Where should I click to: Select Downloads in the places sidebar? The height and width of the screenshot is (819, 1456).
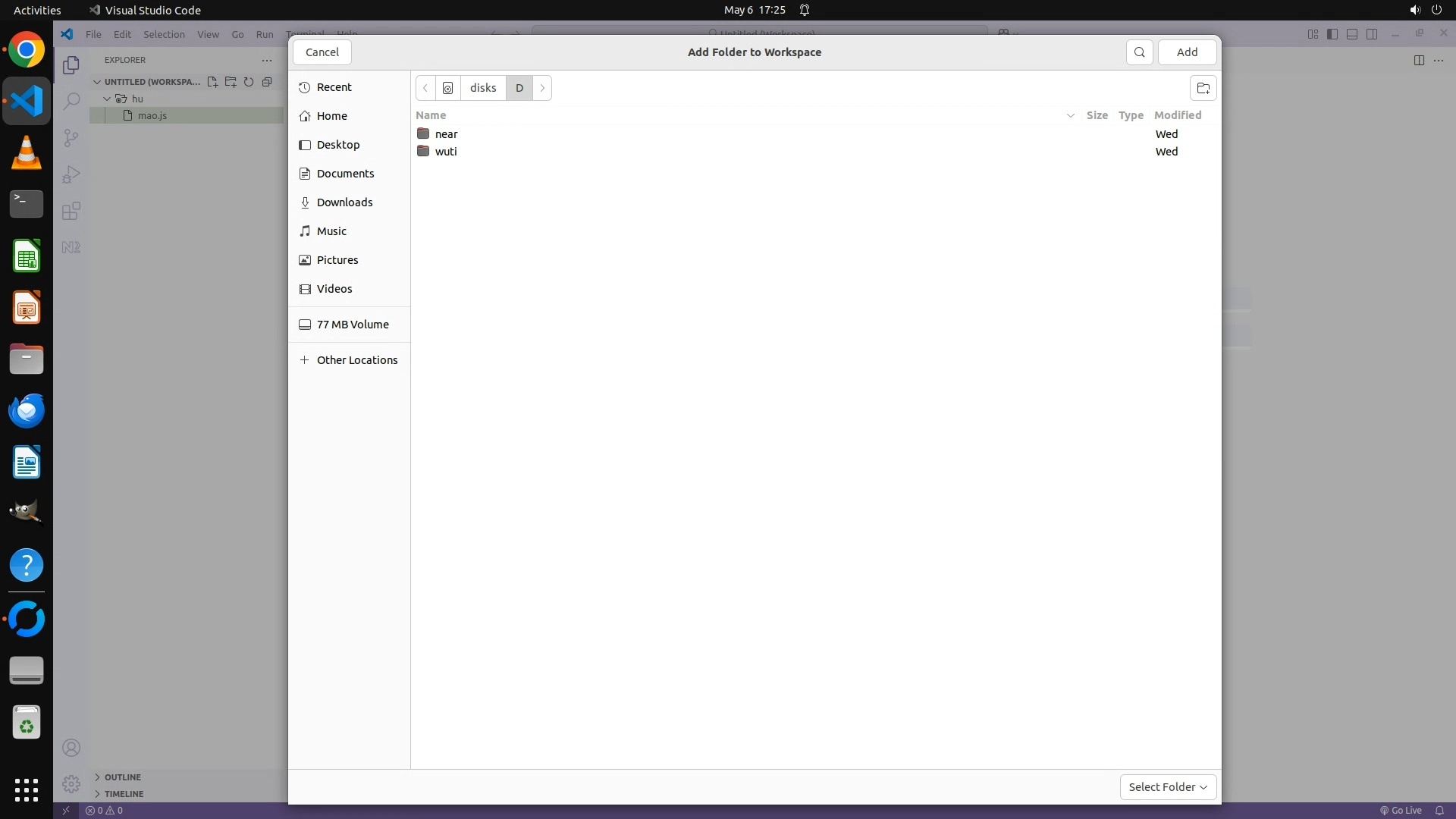344,202
